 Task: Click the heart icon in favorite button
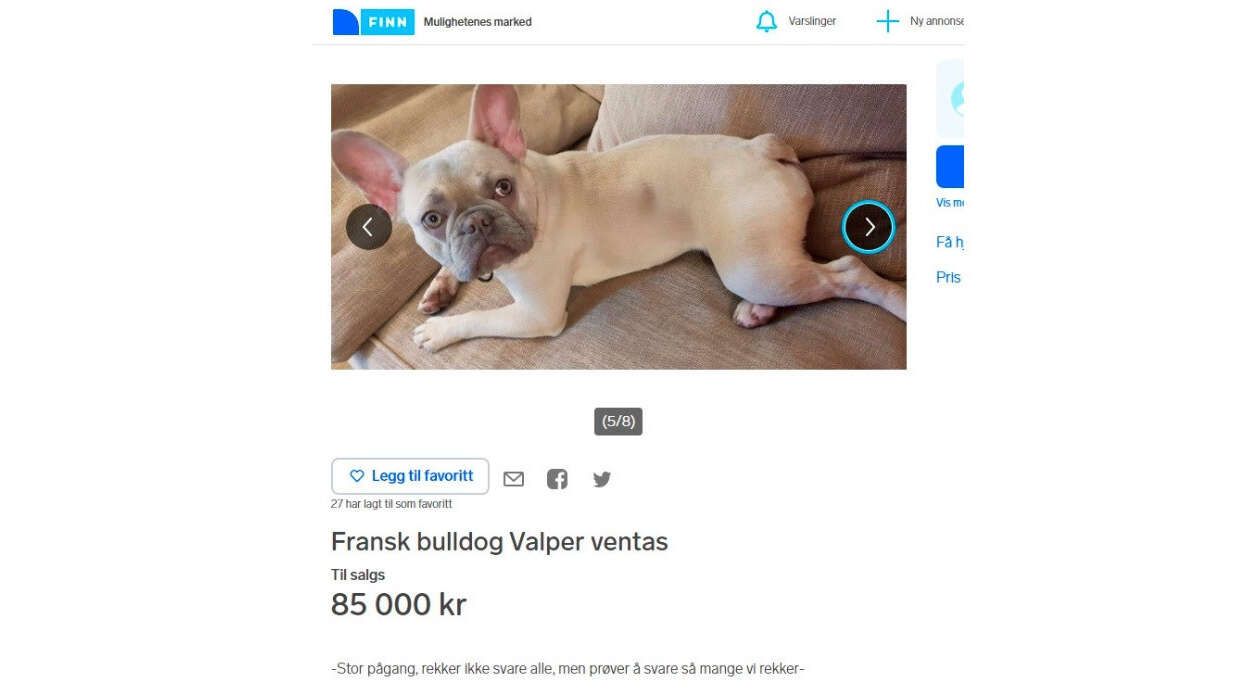(356, 476)
